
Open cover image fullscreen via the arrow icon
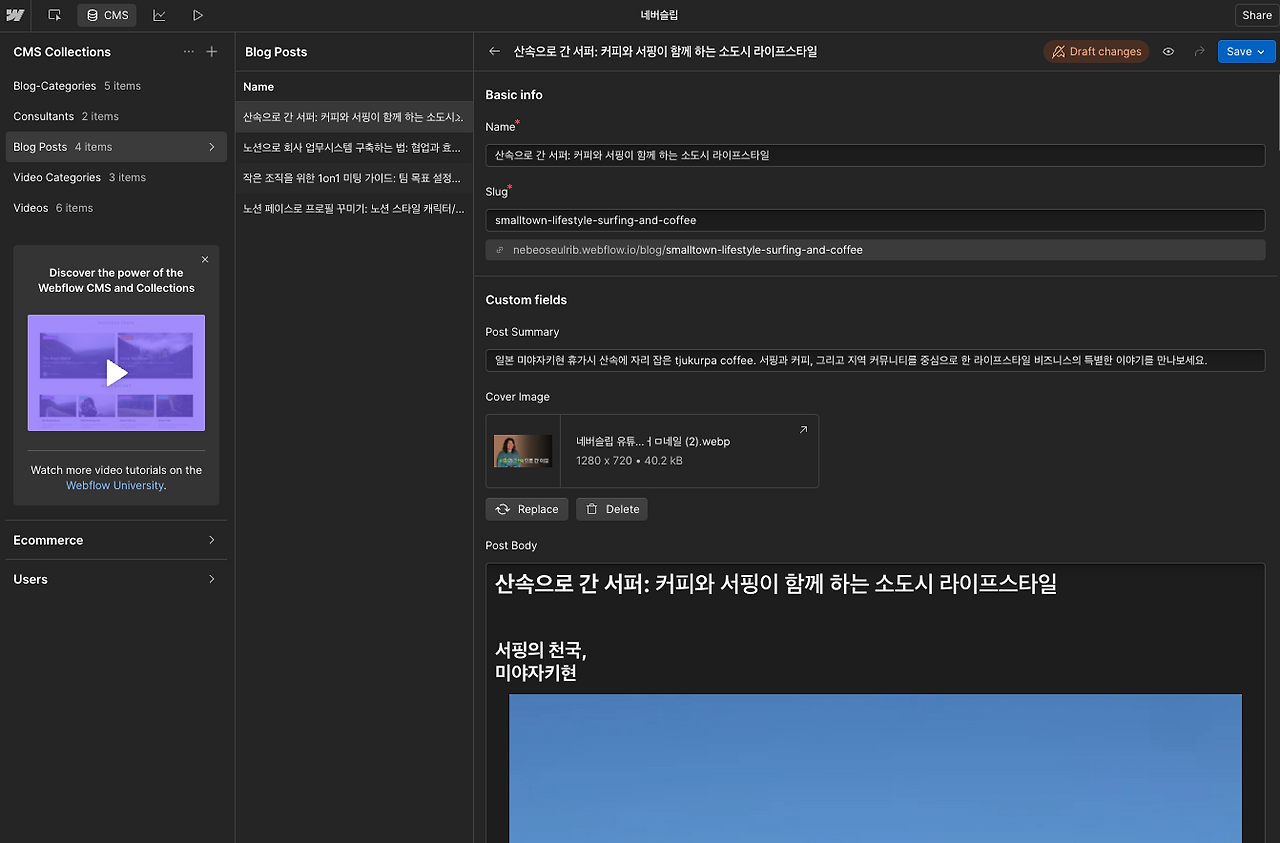click(803, 428)
